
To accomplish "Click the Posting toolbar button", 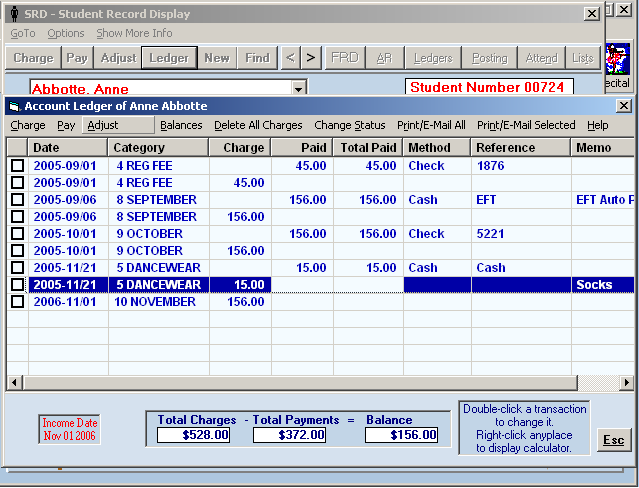I will click(489, 58).
